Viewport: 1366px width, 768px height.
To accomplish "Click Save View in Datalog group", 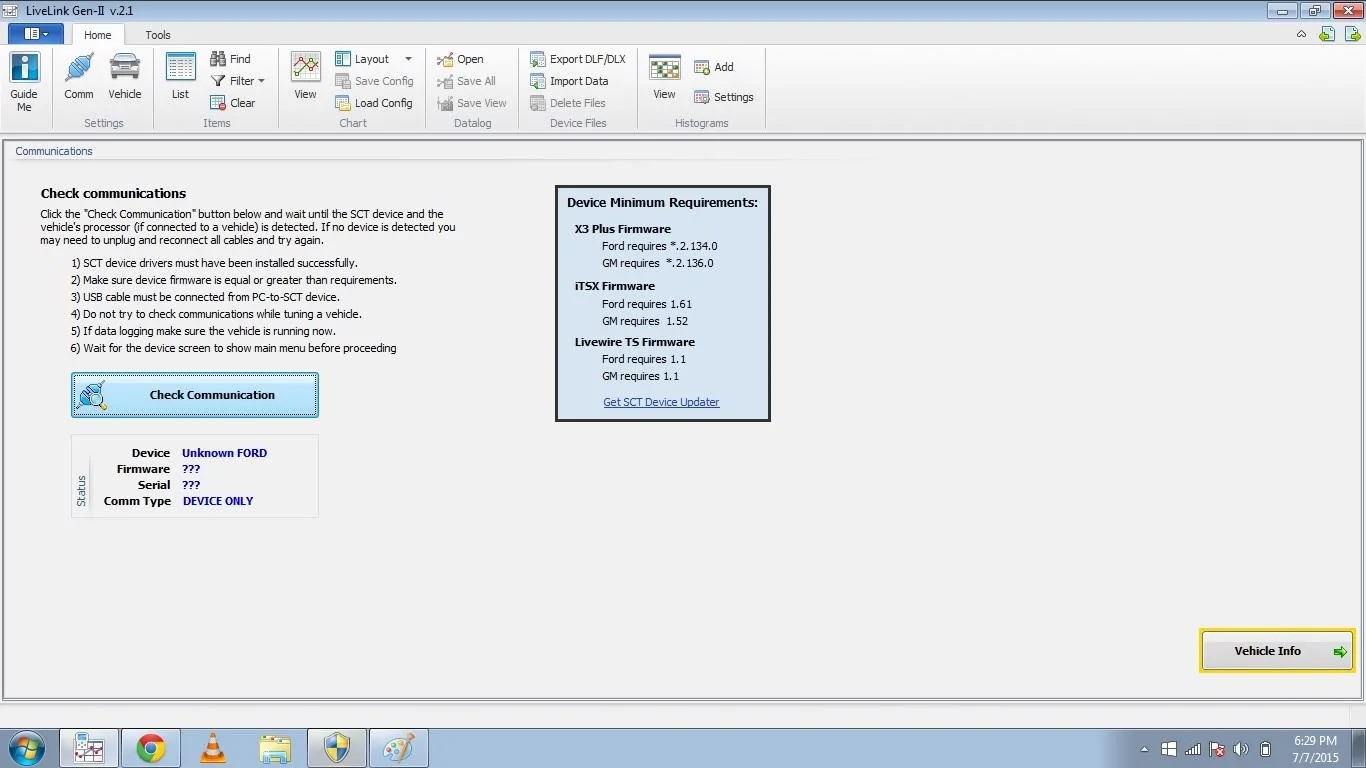I will 472,103.
